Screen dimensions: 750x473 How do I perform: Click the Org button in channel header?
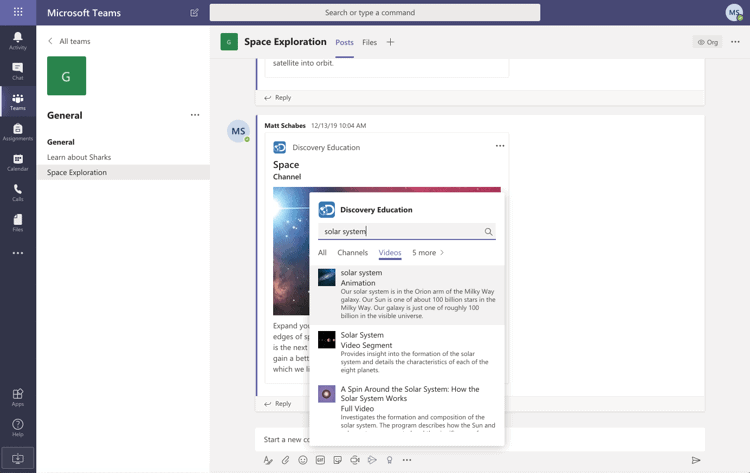click(x=708, y=42)
